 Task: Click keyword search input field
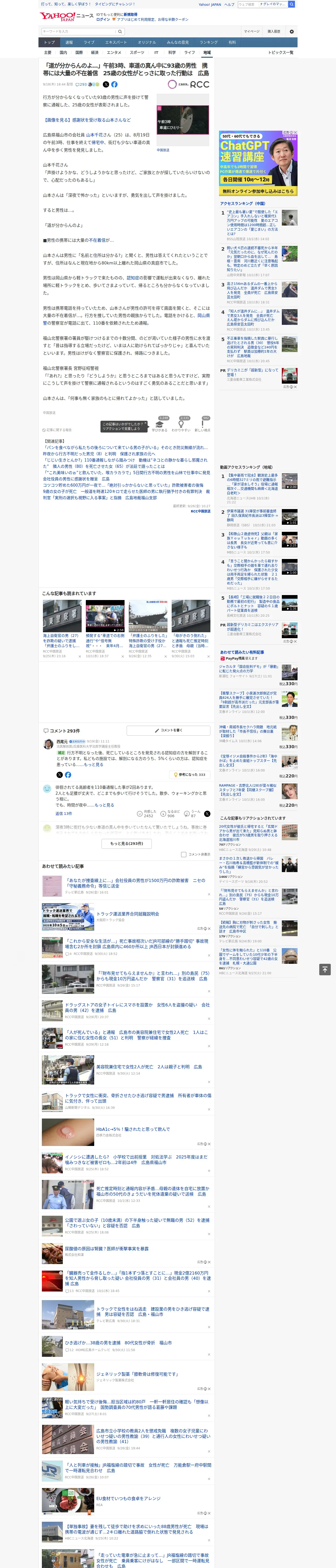(x=79, y=31)
